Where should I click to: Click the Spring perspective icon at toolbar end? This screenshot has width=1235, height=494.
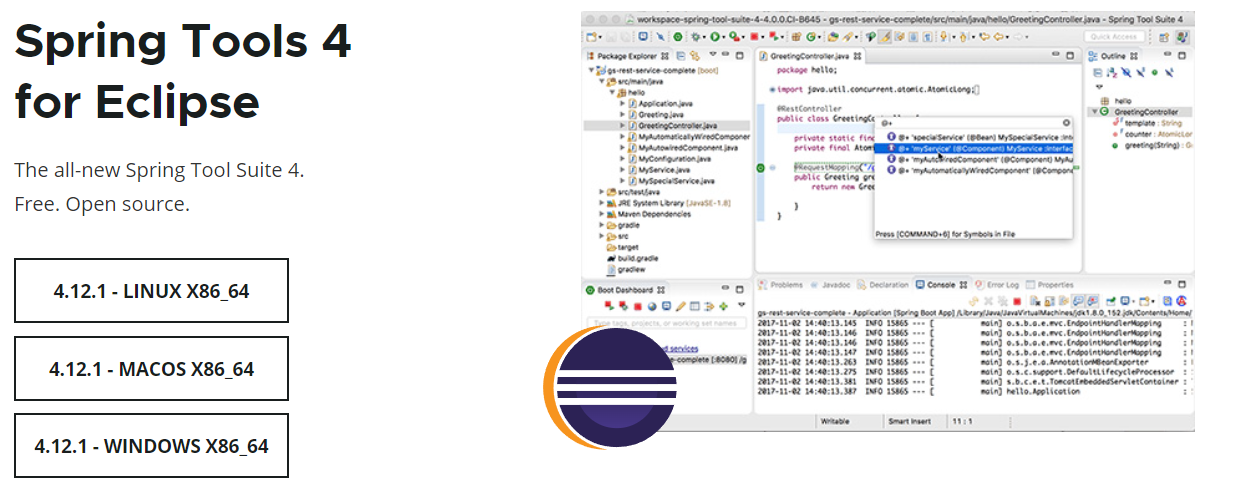pos(1182,37)
